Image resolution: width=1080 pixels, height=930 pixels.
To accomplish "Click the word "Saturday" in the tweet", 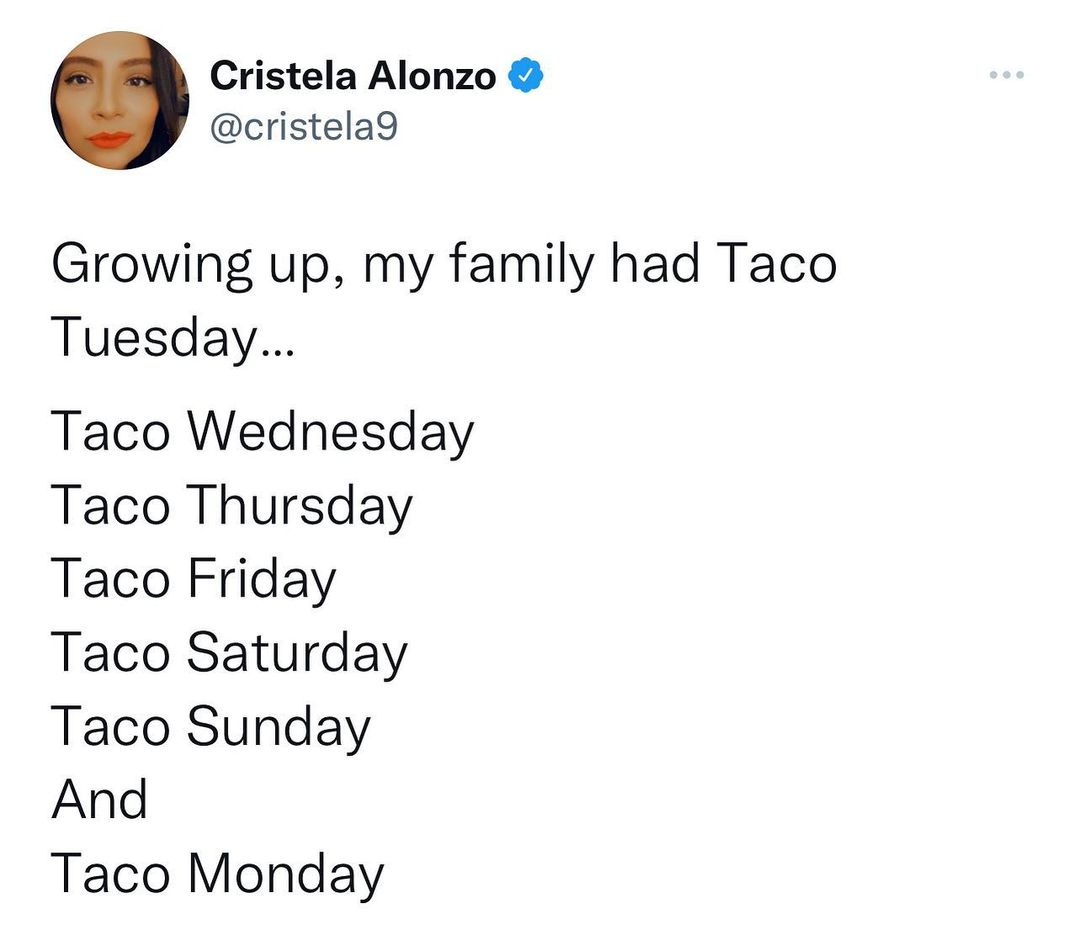I will point(297,653).
